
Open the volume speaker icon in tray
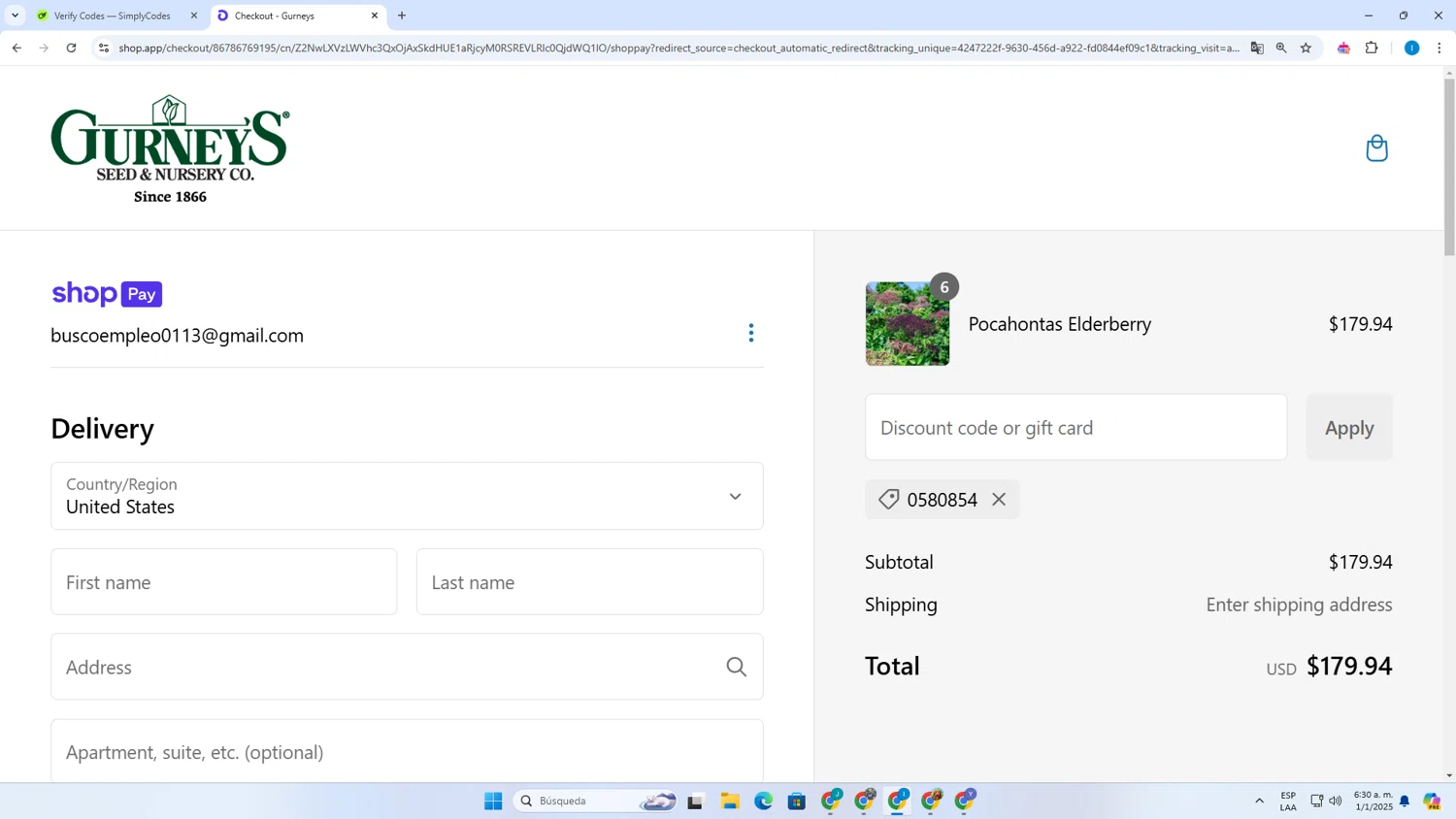[1336, 801]
